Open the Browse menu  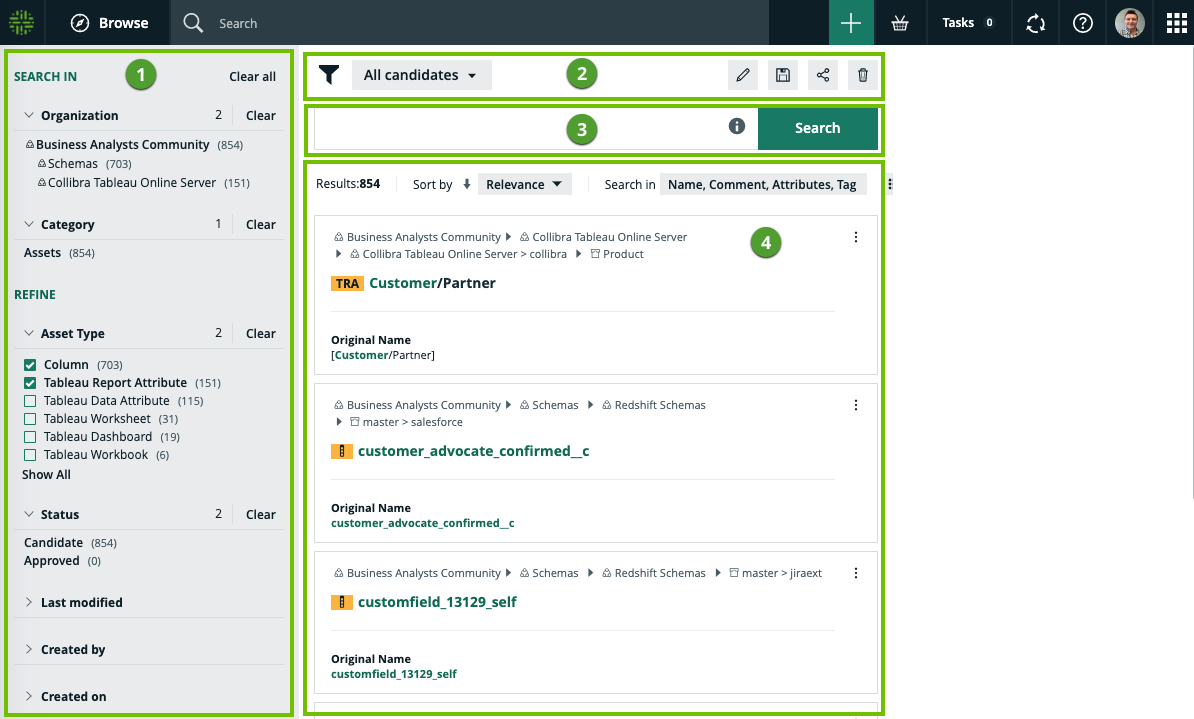[x=110, y=23]
